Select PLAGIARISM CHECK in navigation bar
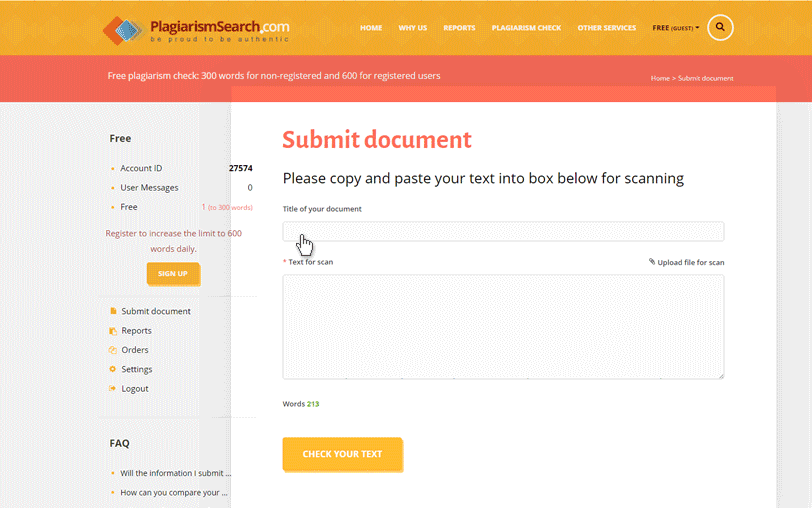 [526, 28]
